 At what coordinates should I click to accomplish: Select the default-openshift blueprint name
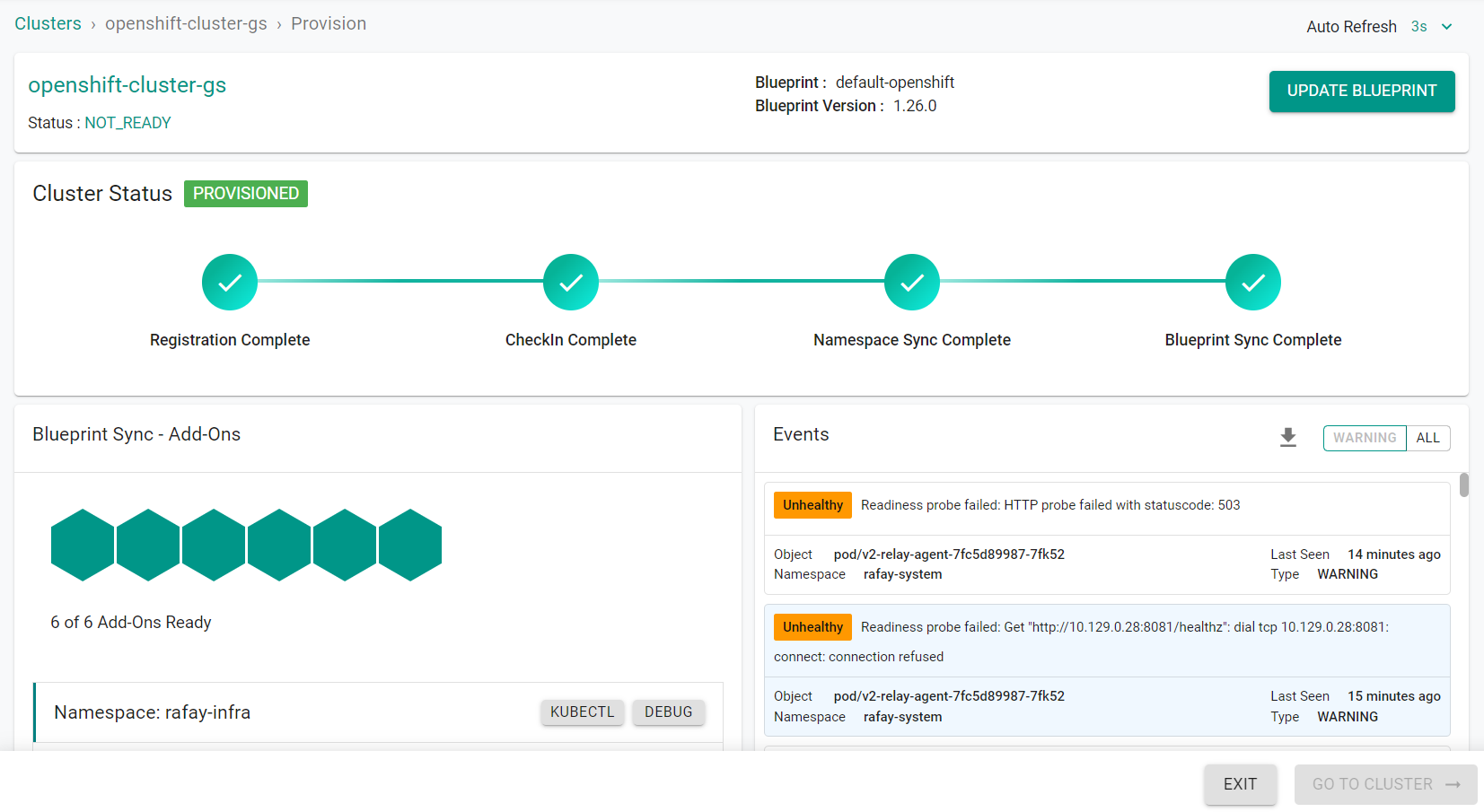click(x=895, y=83)
